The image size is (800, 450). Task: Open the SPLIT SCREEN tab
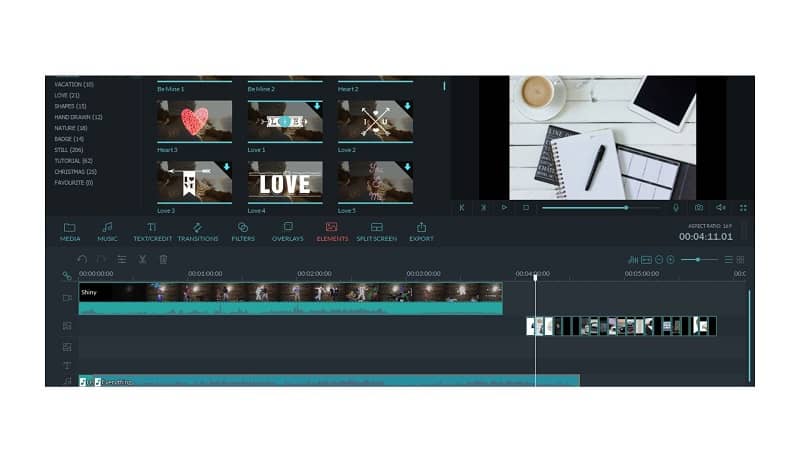click(377, 232)
